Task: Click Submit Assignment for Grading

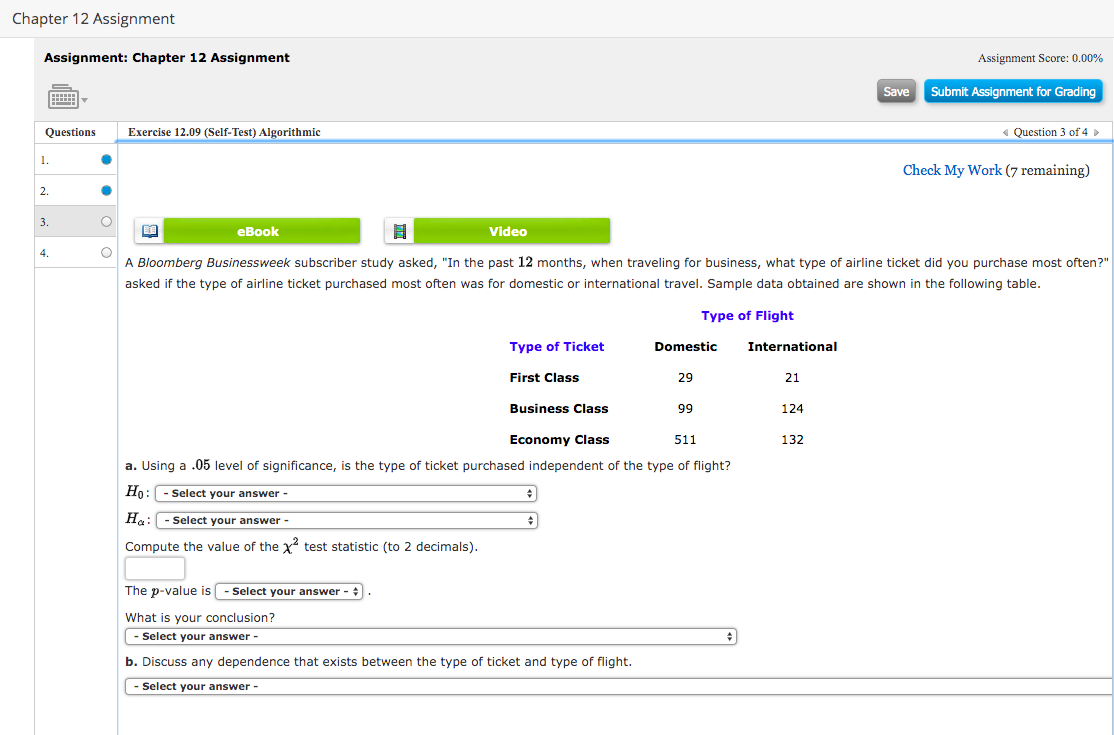Action: click(x=1013, y=92)
